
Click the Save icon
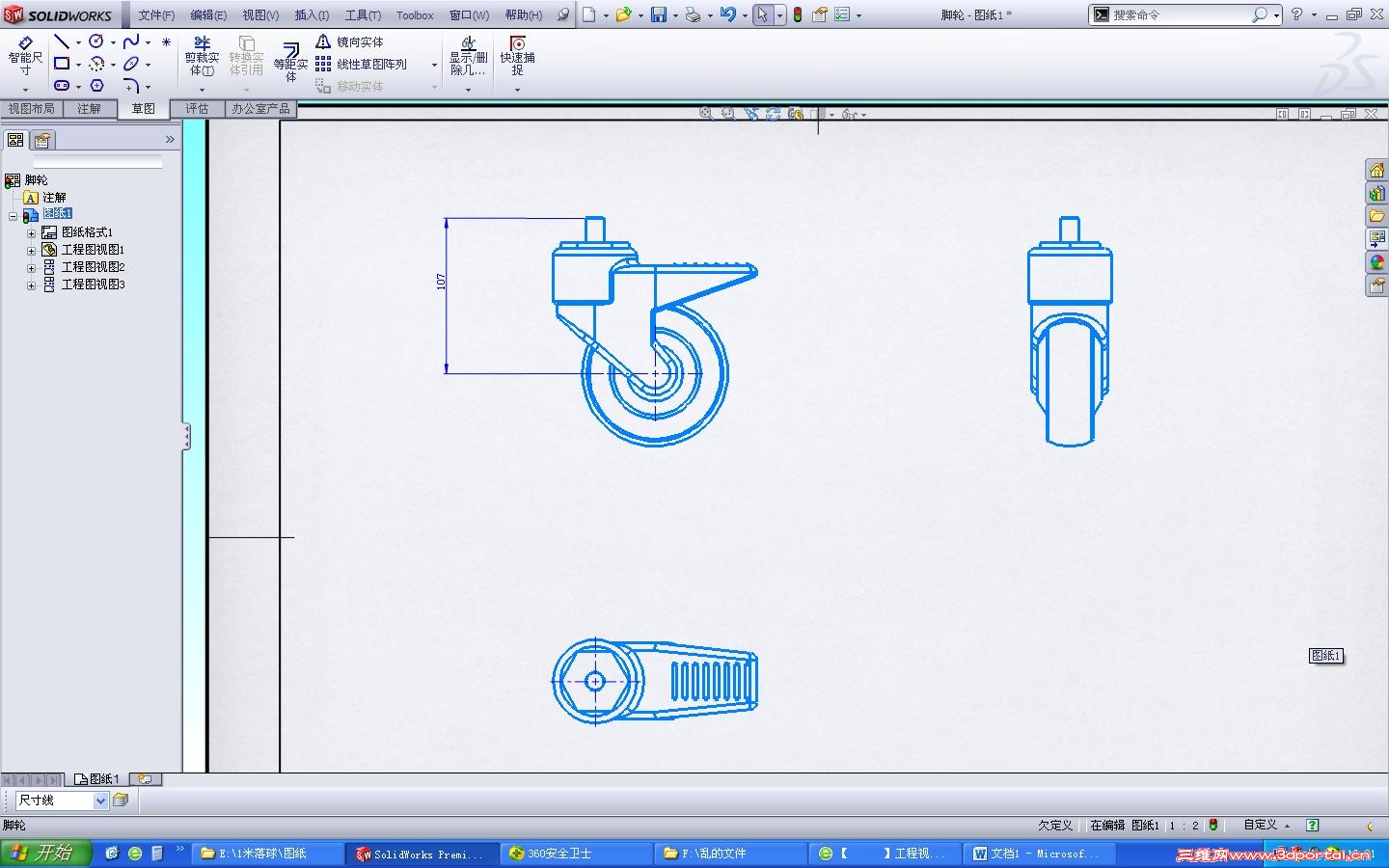pyautogui.click(x=659, y=14)
